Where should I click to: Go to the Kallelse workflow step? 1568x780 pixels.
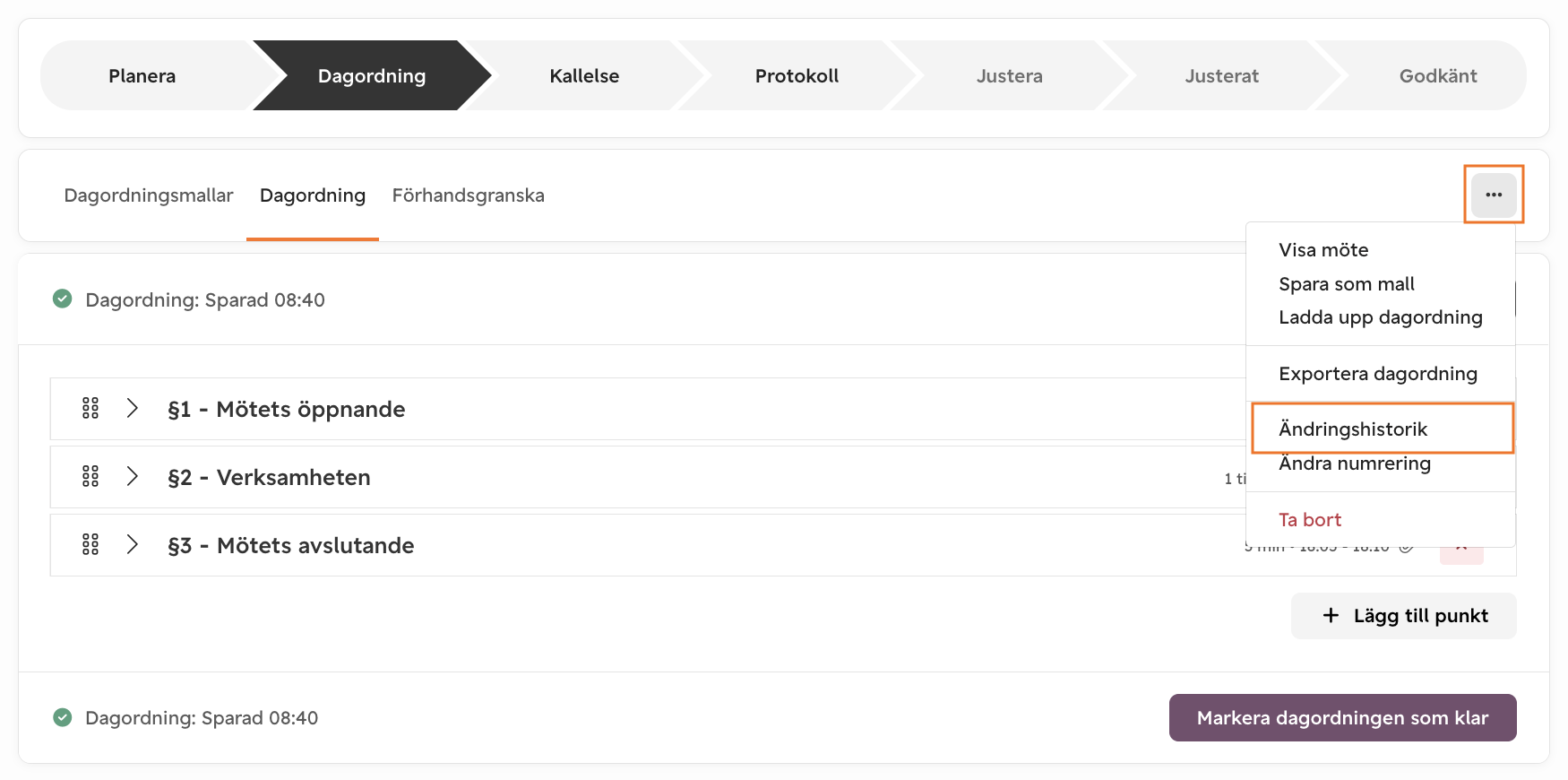[x=584, y=76]
